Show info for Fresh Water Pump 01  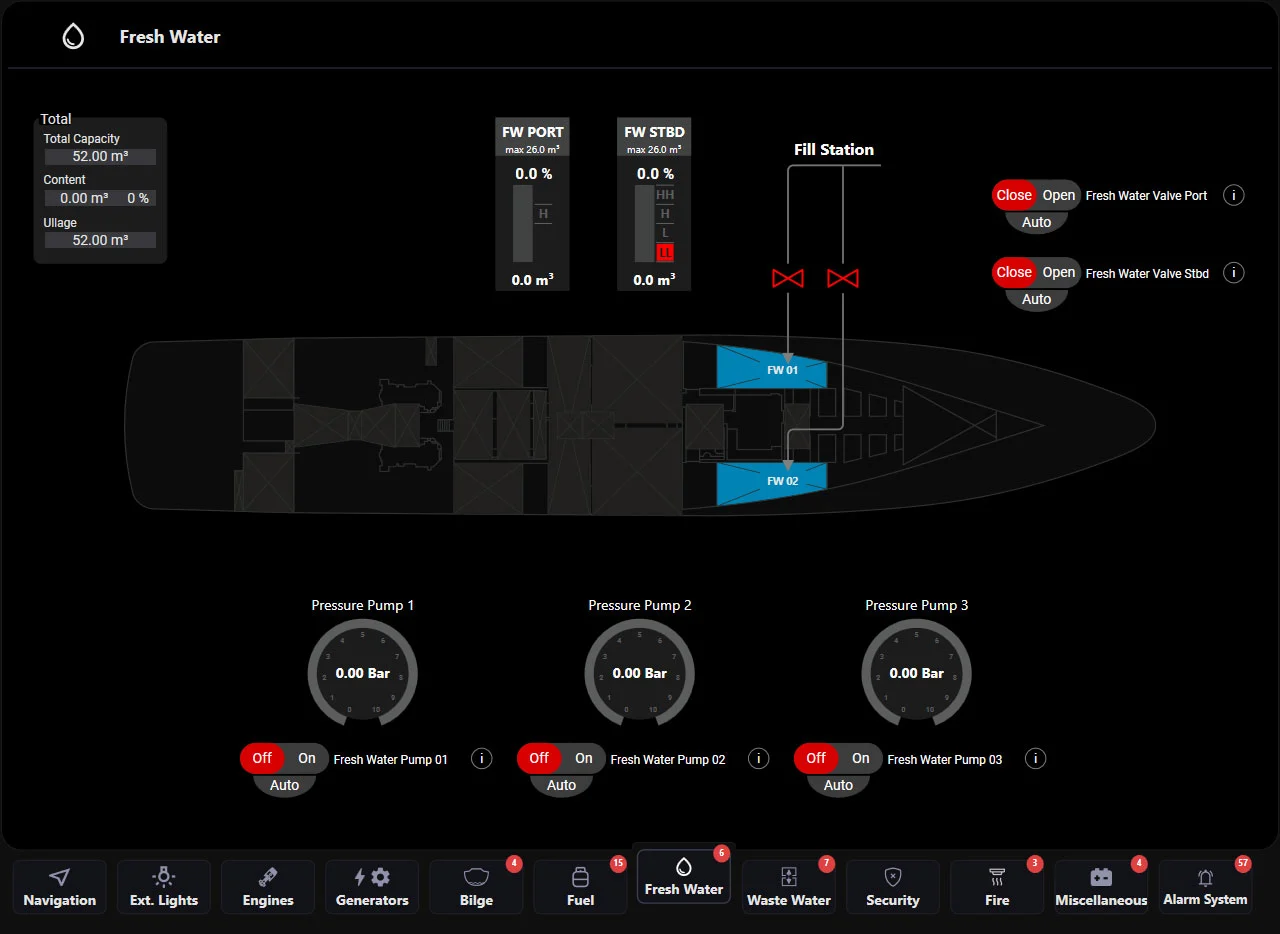(x=482, y=759)
